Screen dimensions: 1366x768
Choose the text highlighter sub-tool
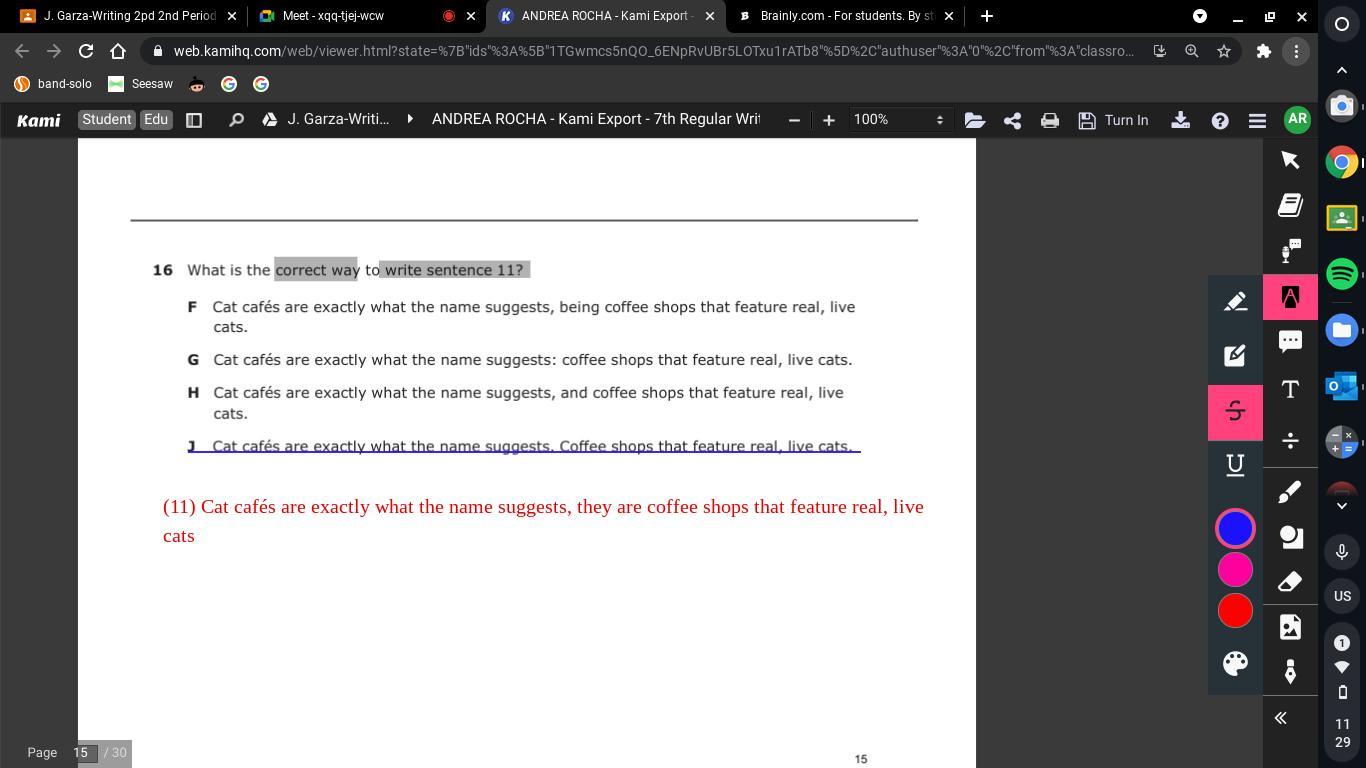[x=1235, y=301]
